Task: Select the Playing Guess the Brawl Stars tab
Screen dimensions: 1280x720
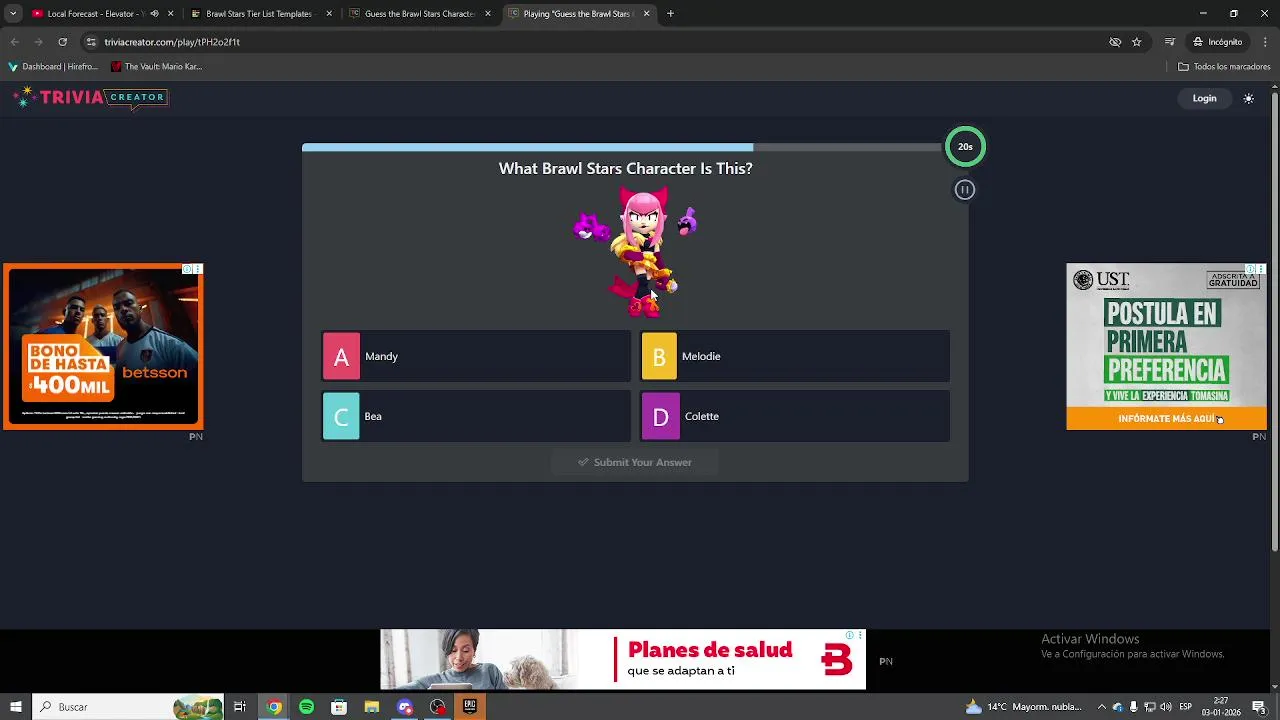Action: tap(578, 14)
